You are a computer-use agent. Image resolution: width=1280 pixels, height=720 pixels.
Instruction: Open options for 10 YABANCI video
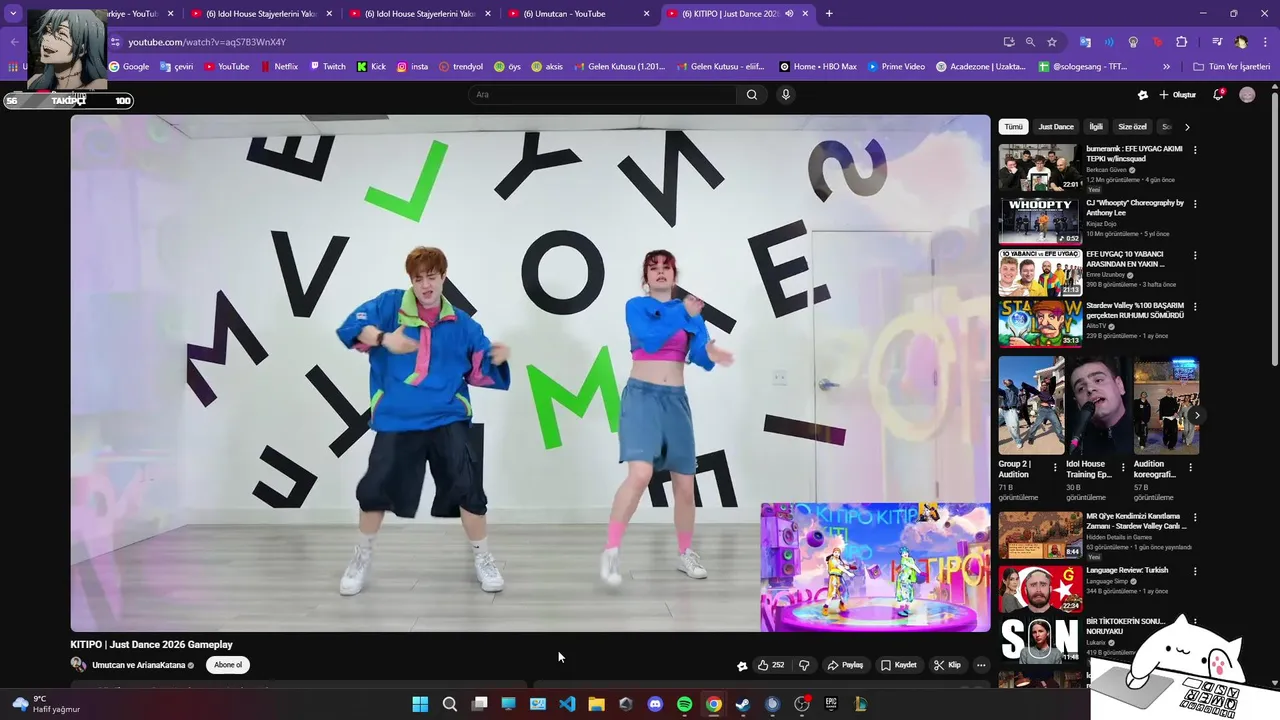click(1195, 255)
